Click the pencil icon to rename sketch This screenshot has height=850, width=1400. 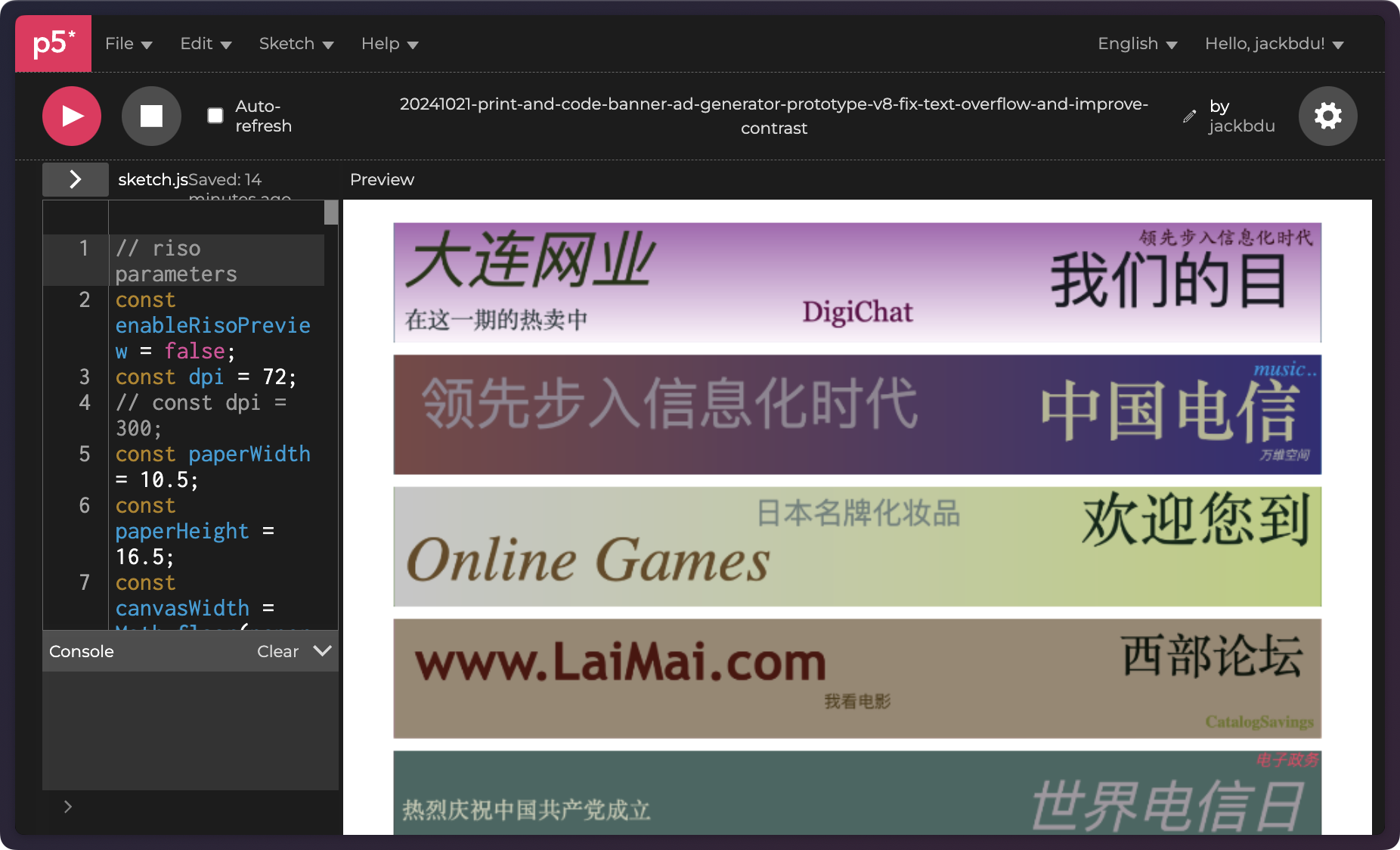(1189, 116)
